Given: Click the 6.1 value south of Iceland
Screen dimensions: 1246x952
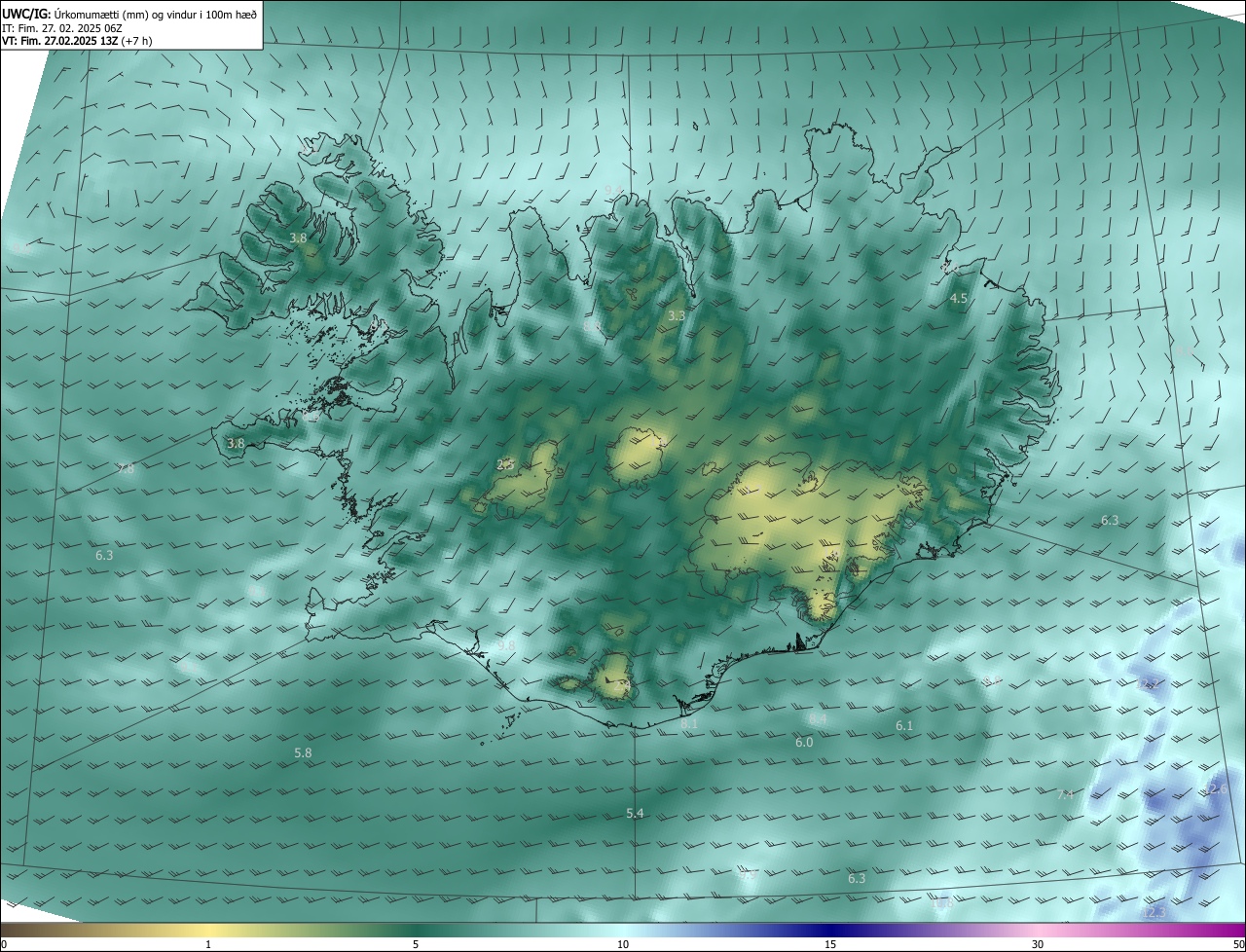Looking at the screenshot, I should [x=904, y=726].
